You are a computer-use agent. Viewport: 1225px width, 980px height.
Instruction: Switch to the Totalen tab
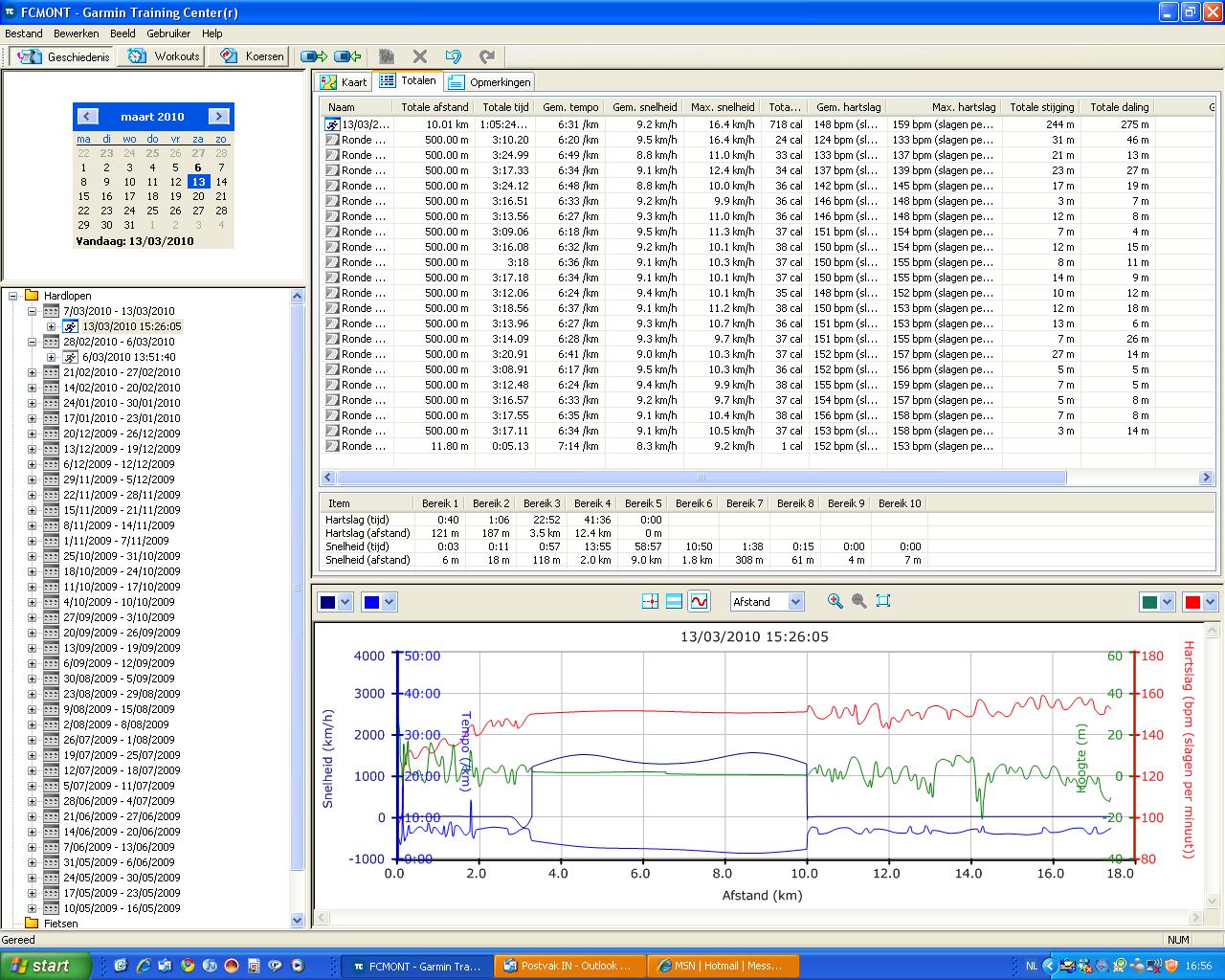[408, 80]
